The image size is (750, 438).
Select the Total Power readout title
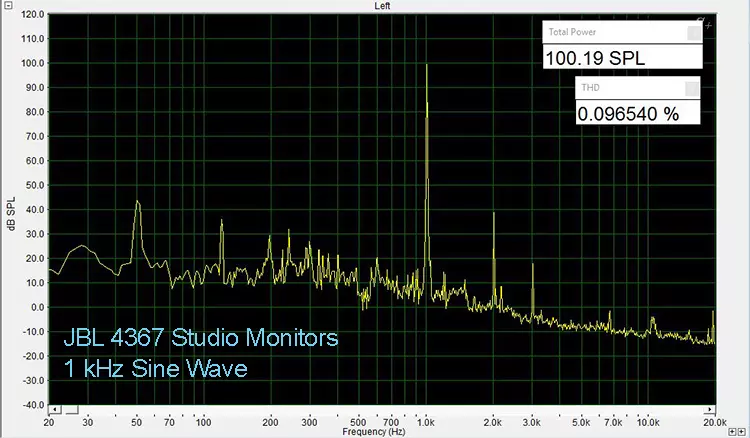pos(572,32)
